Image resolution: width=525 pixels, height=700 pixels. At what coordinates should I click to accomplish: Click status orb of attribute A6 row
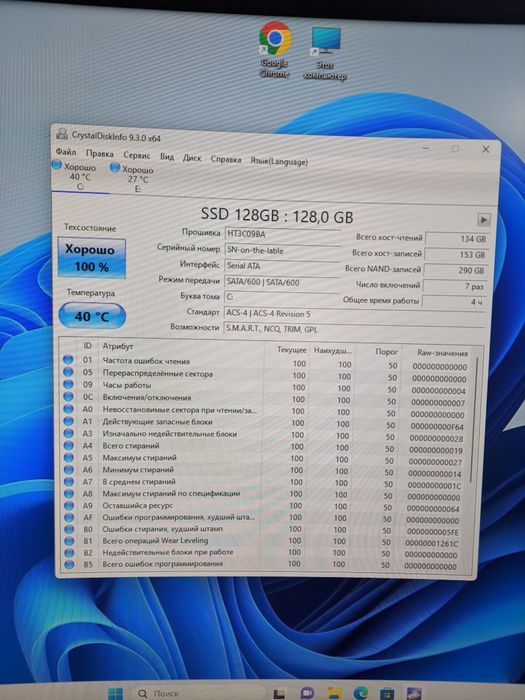(68, 470)
